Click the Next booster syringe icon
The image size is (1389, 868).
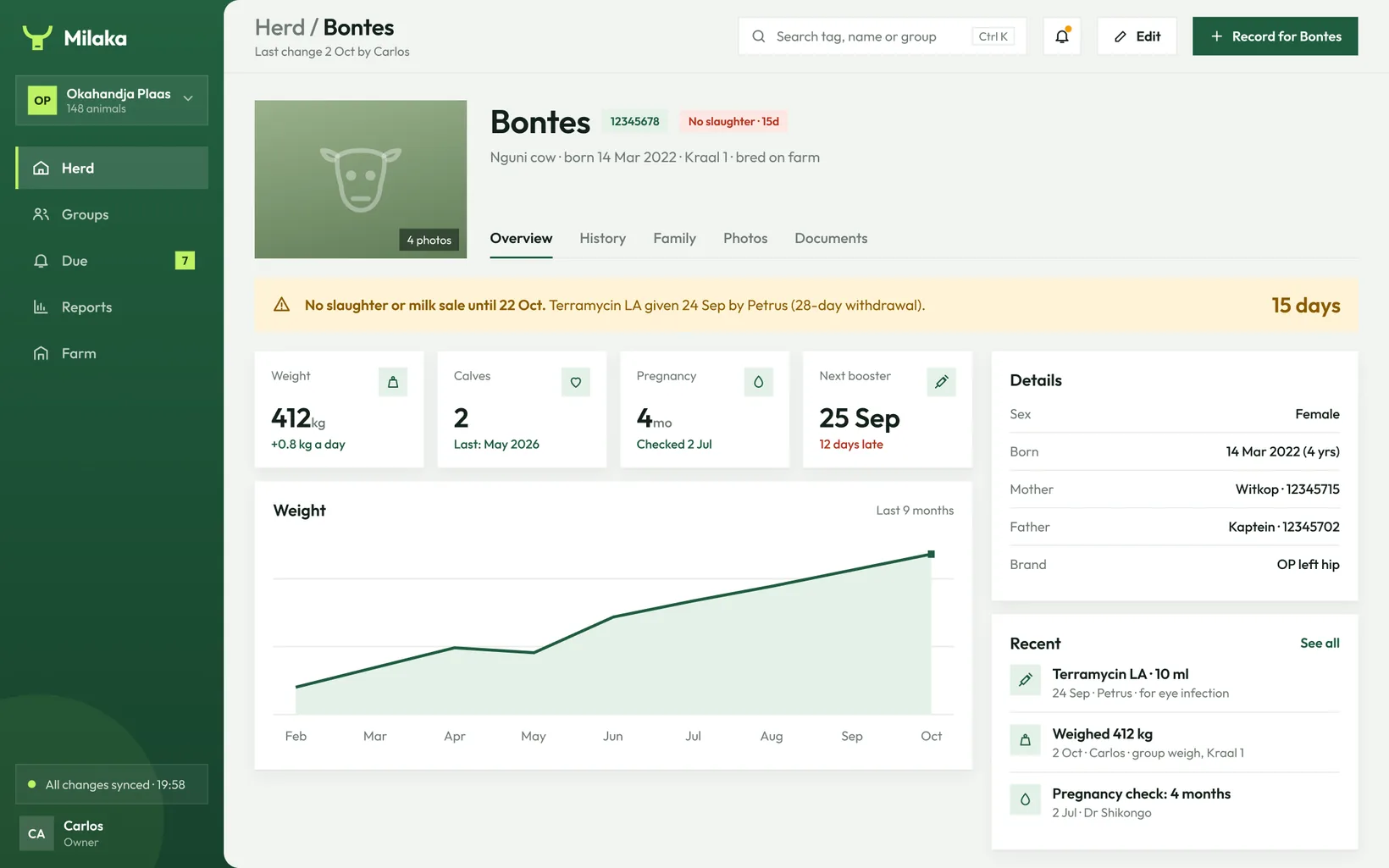coord(941,382)
